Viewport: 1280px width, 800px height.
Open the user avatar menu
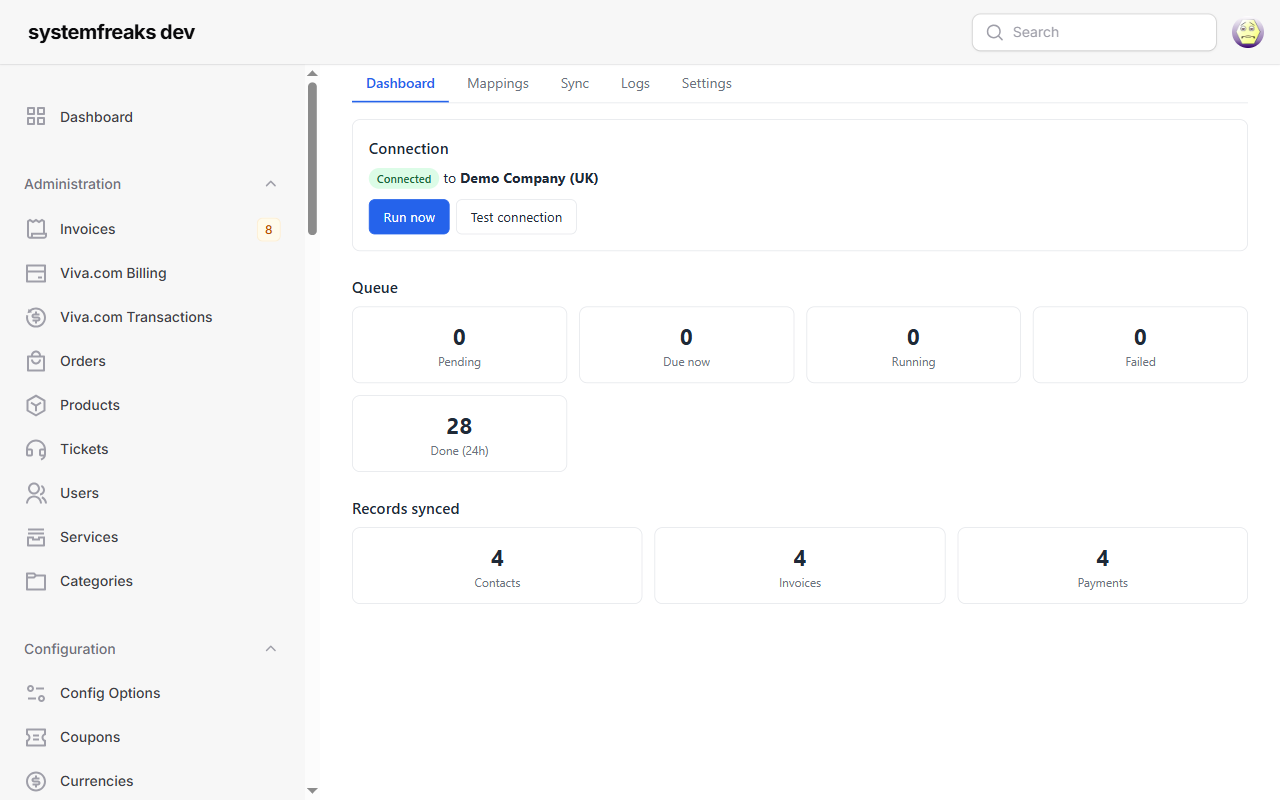pyautogui.click(x=1248, y=32)
